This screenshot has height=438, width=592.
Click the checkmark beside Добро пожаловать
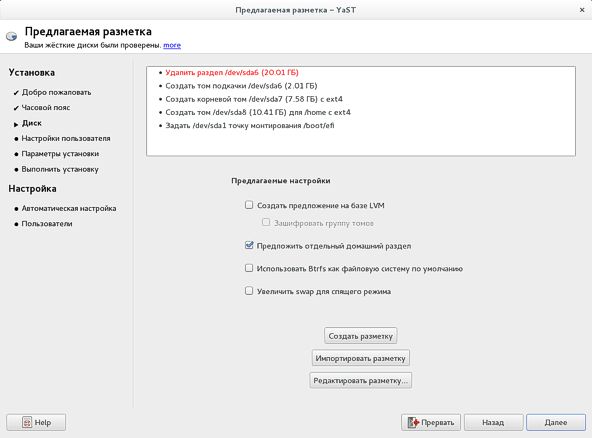point(16,93)
